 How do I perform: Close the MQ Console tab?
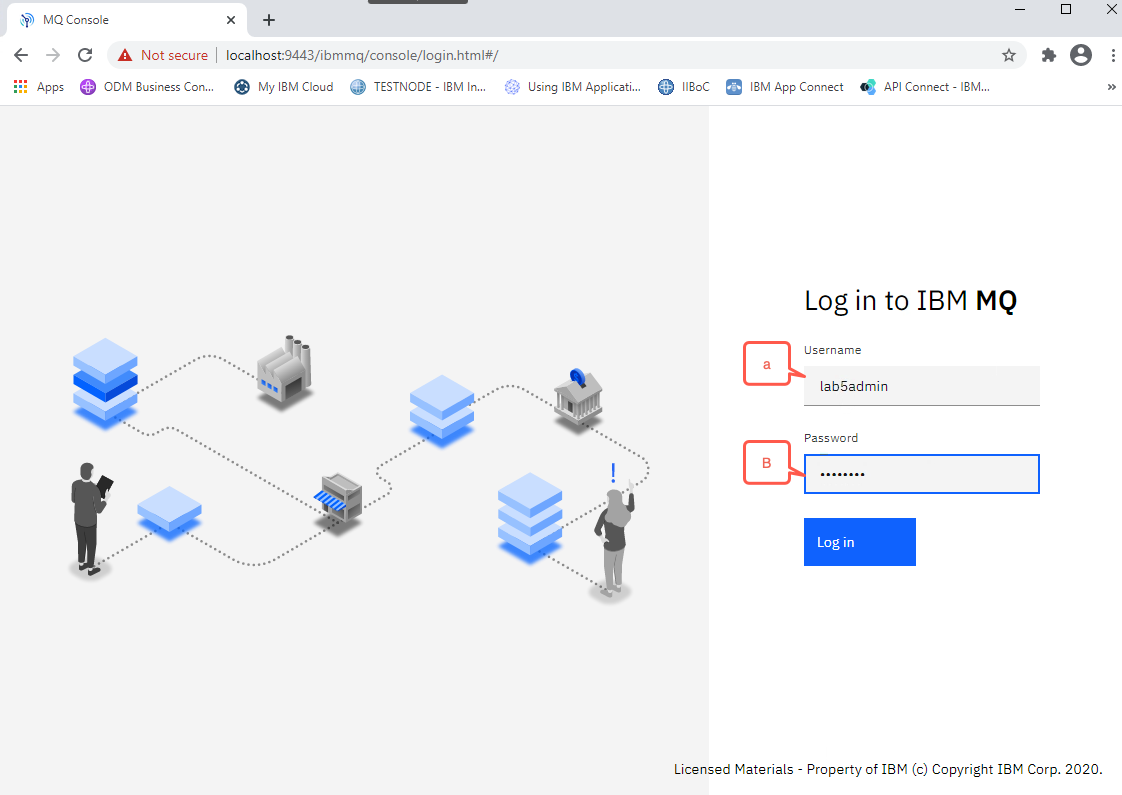coord(231,20)
